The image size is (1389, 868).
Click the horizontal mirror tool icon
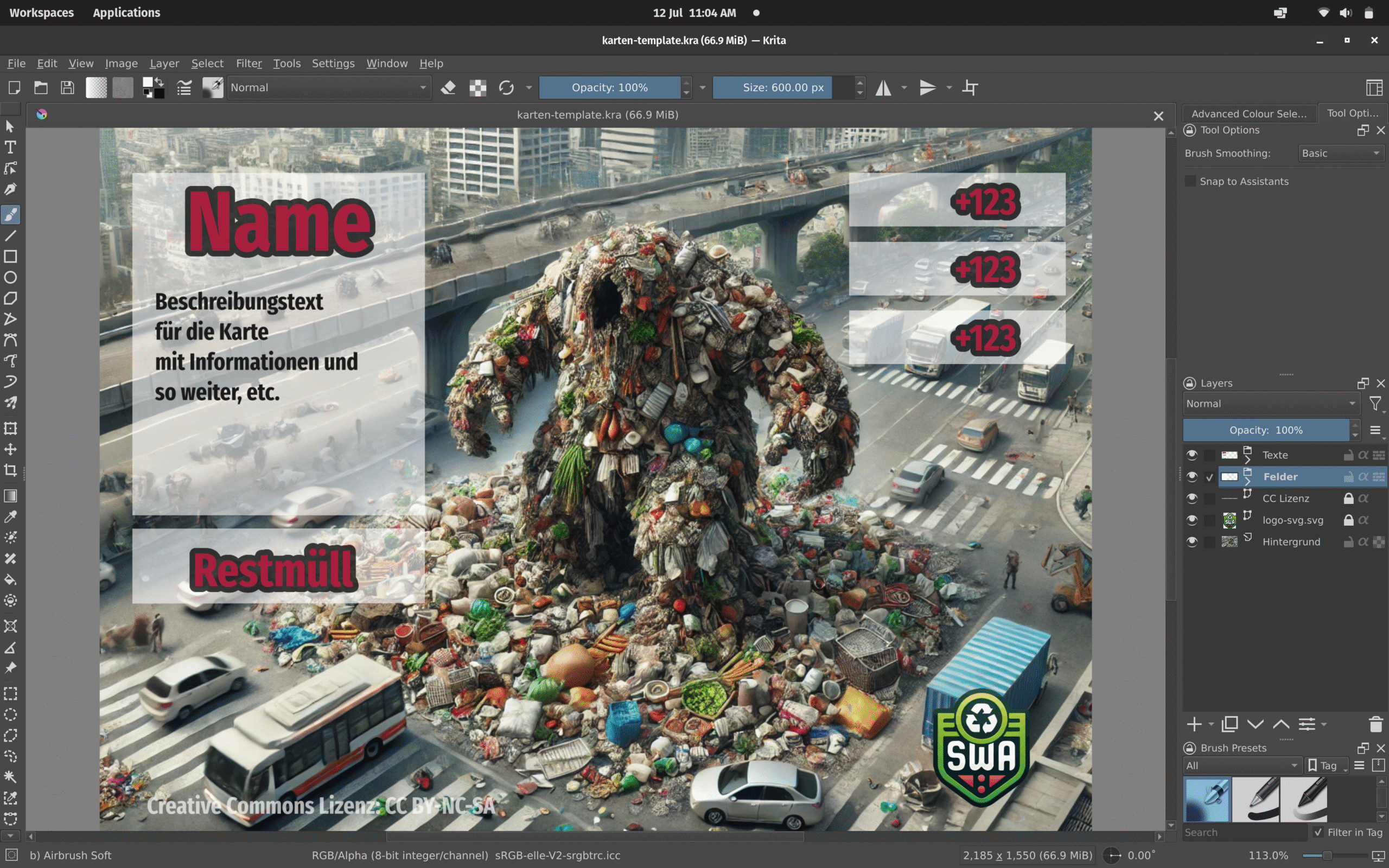pyautogui.click(x=883, y=88)
